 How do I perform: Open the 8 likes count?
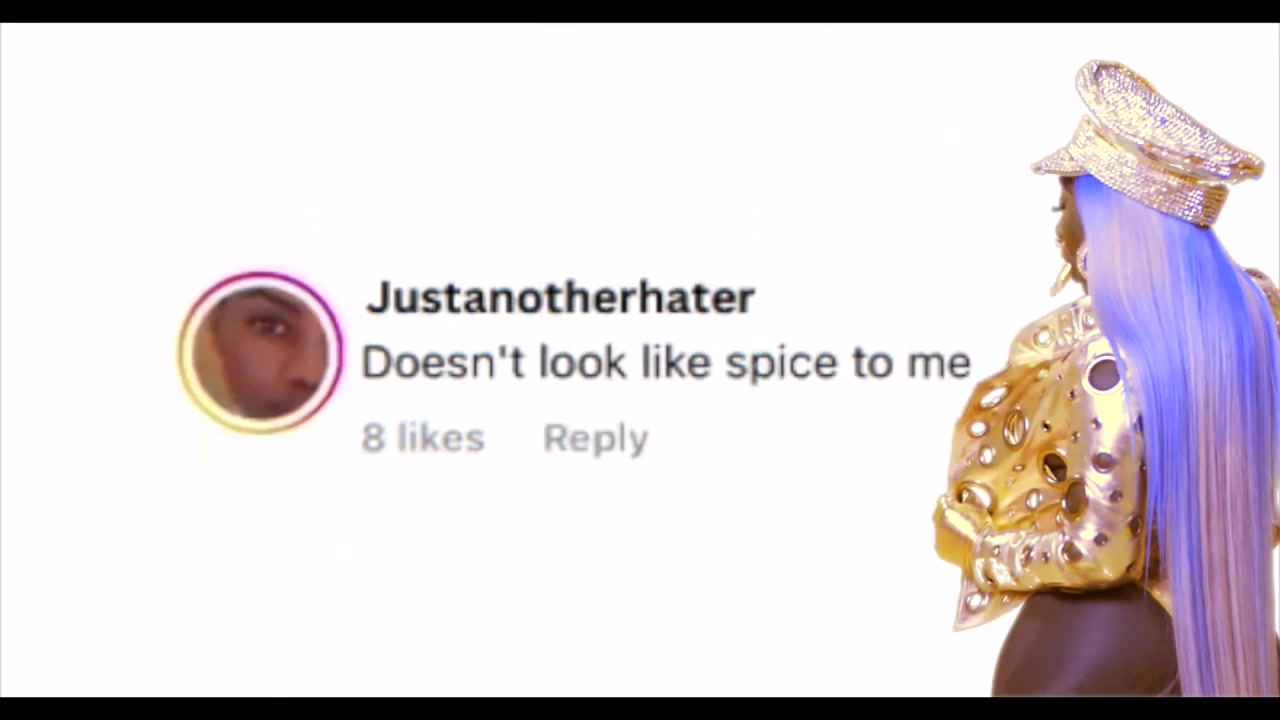[x=423, y=438]
